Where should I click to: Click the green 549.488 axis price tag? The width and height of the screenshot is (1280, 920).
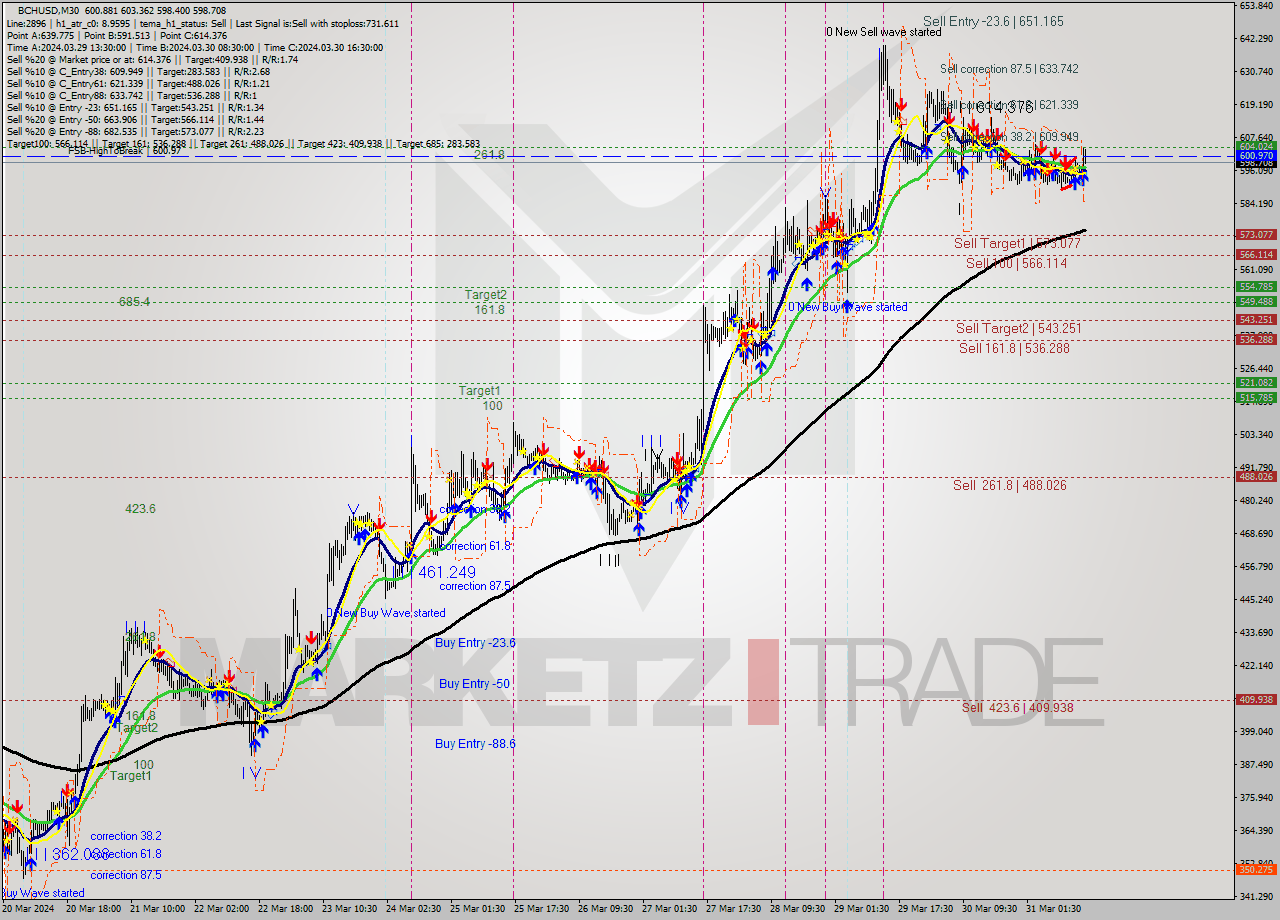tap(1256, 302)
